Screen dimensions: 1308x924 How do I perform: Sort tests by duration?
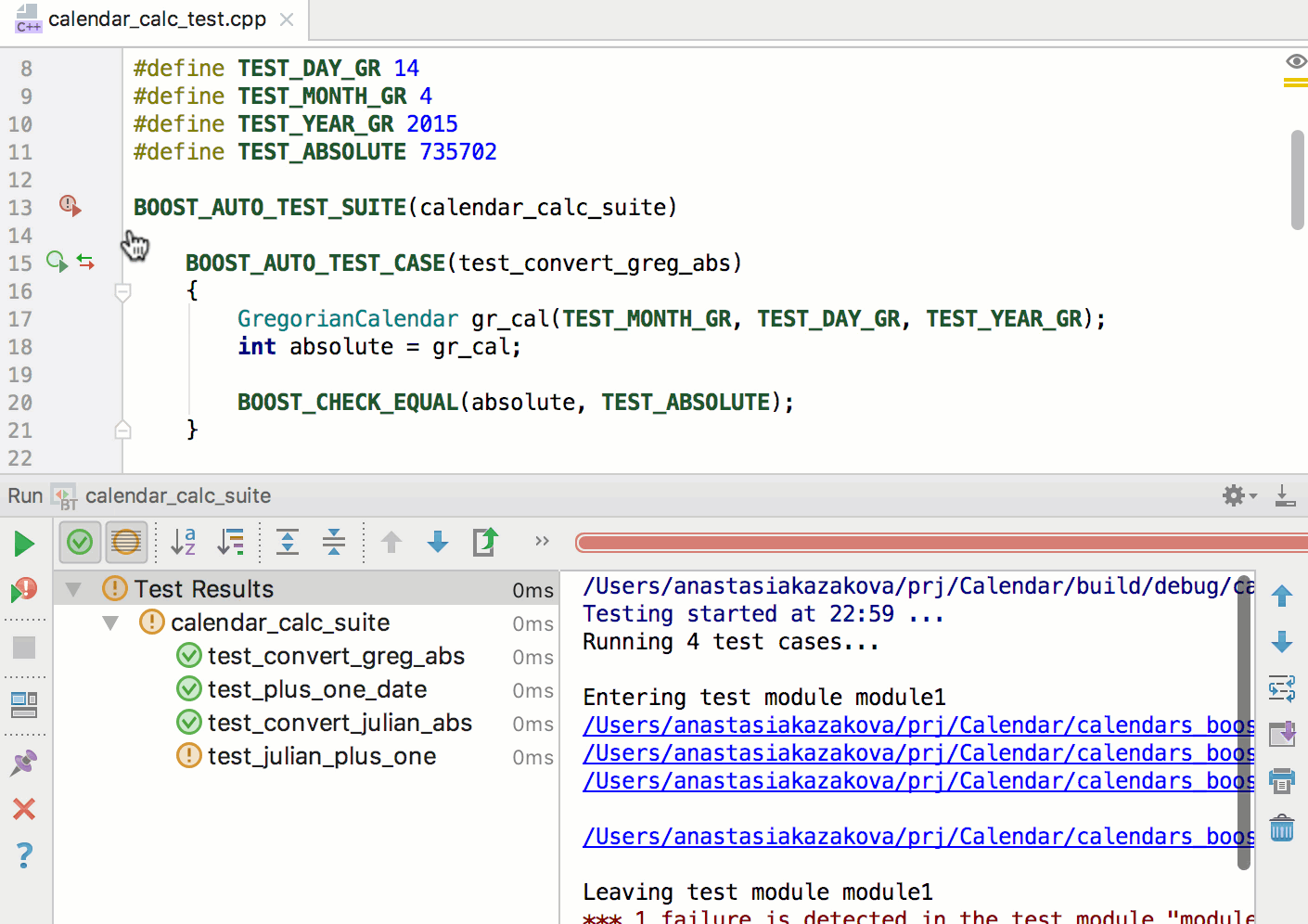tap(231, 542)
